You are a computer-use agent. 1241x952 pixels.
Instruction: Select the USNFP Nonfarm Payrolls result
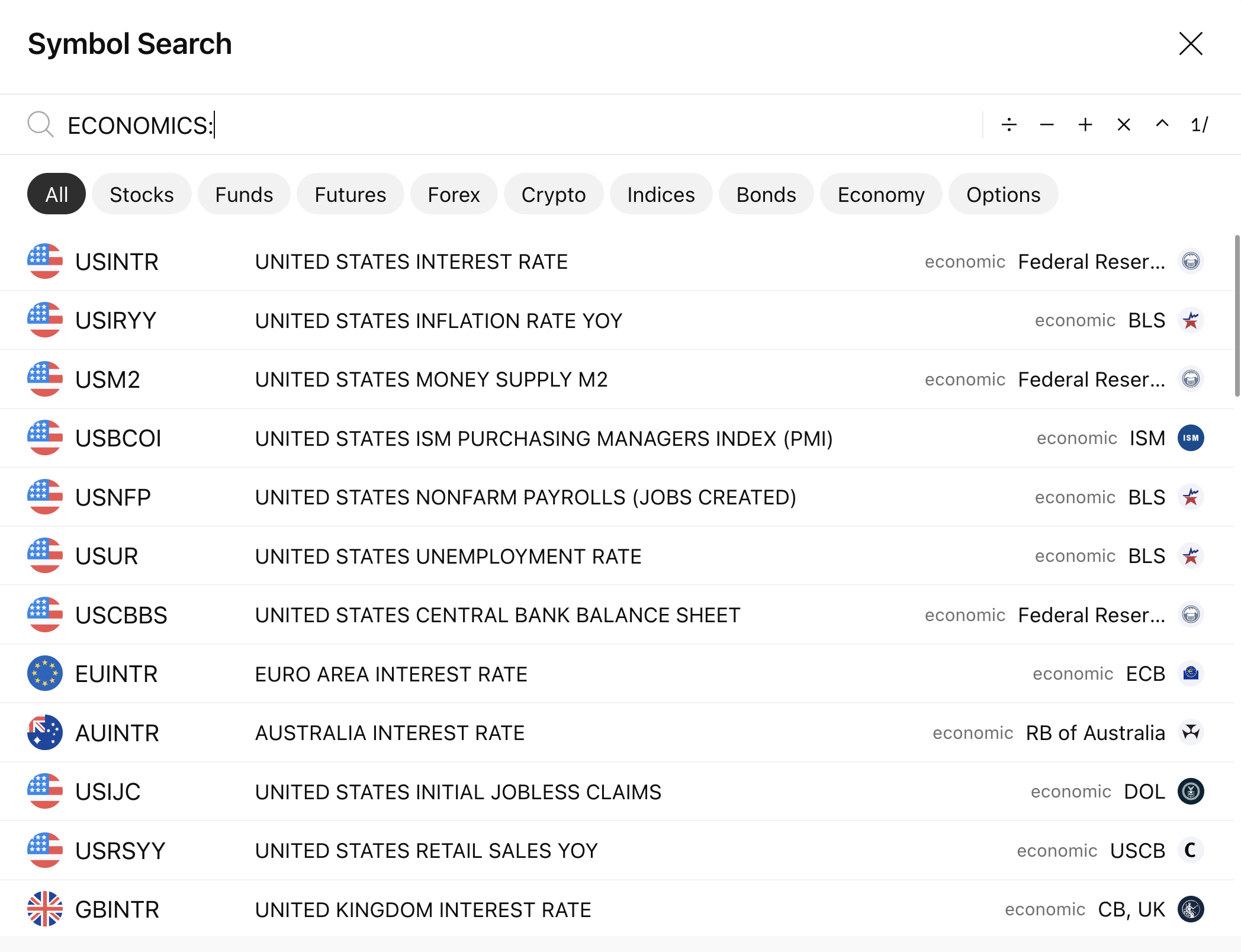pyautogui.click(x=525, y=497)
